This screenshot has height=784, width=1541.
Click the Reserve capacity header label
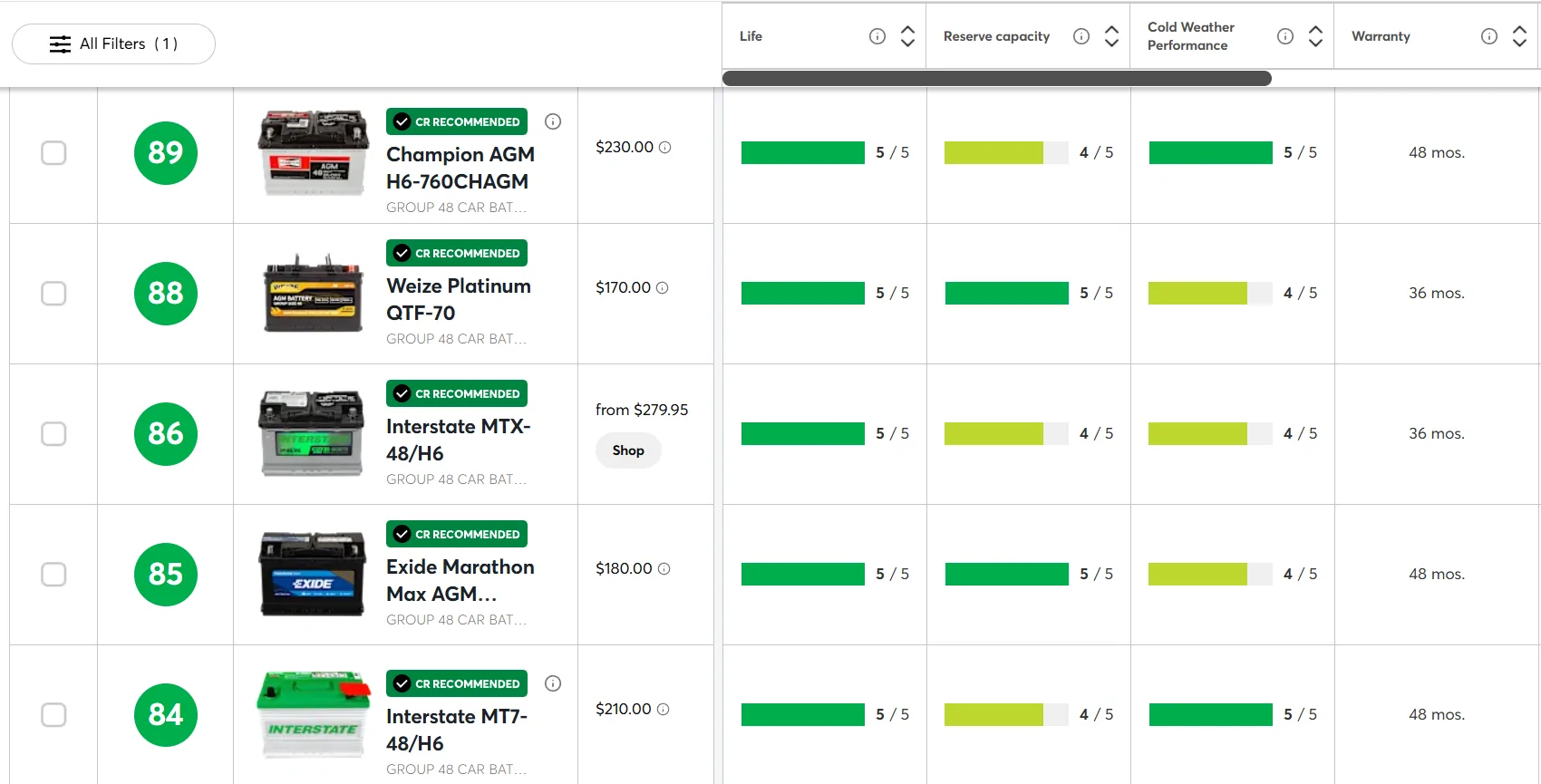tap(996, 36)
